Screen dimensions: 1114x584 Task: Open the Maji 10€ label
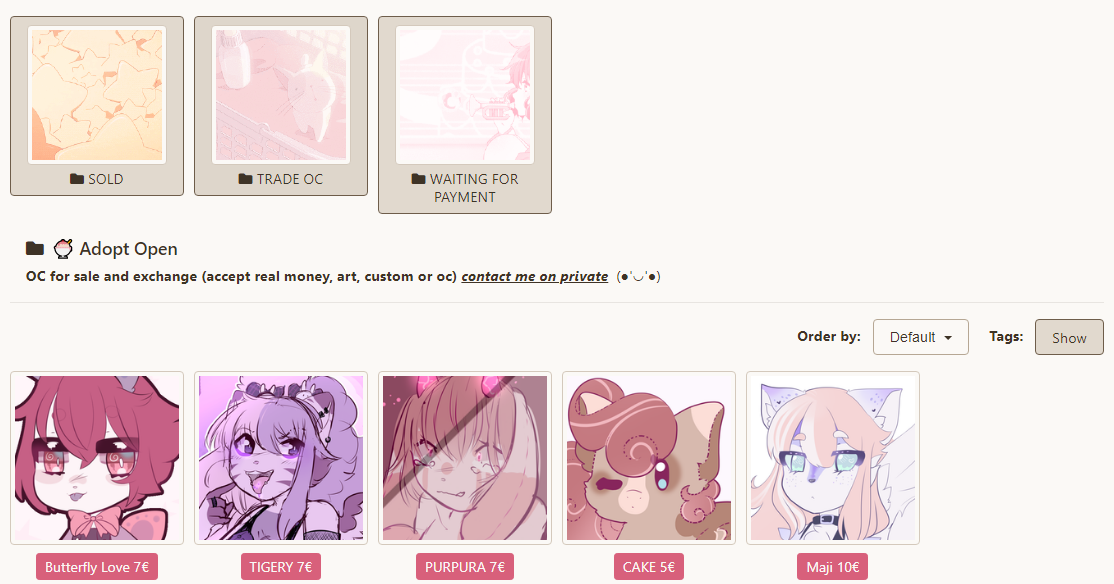point(833,567)
